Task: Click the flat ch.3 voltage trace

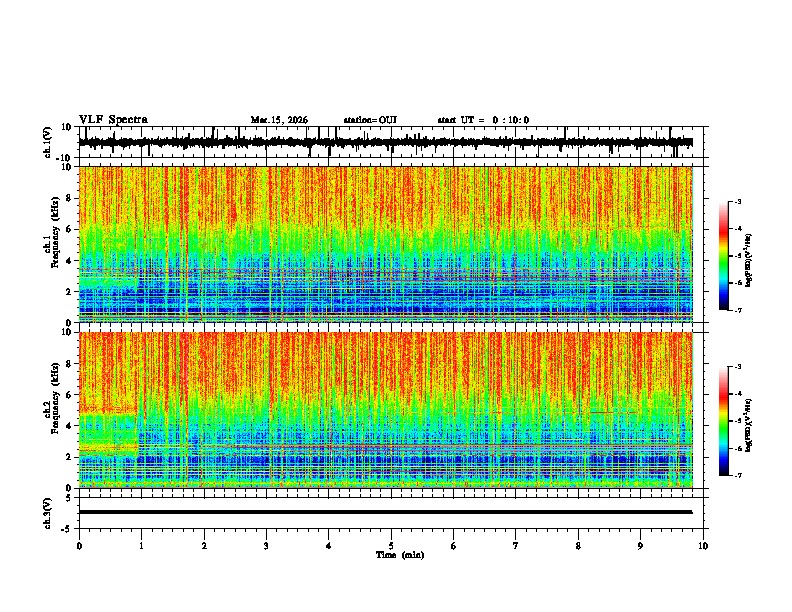Action: (x=385, y=512)
